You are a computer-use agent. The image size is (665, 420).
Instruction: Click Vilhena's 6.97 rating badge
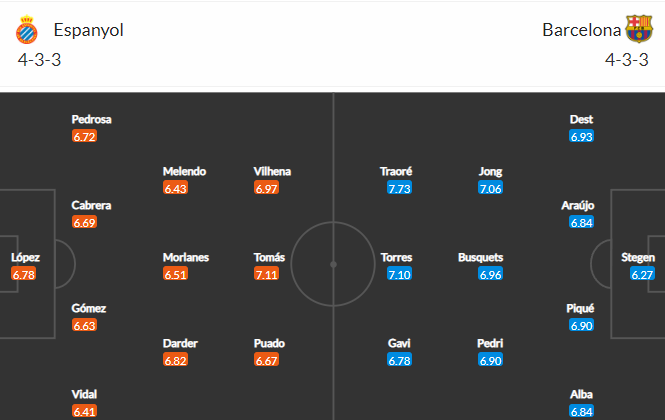pos(266,188)
